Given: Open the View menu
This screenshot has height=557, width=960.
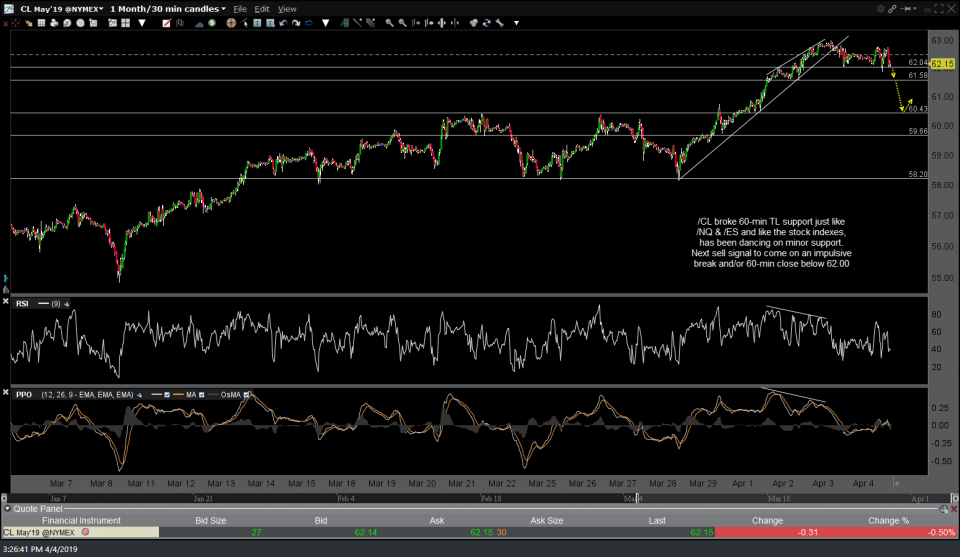Looking at the screenshot, I should (x=287, y=9).
